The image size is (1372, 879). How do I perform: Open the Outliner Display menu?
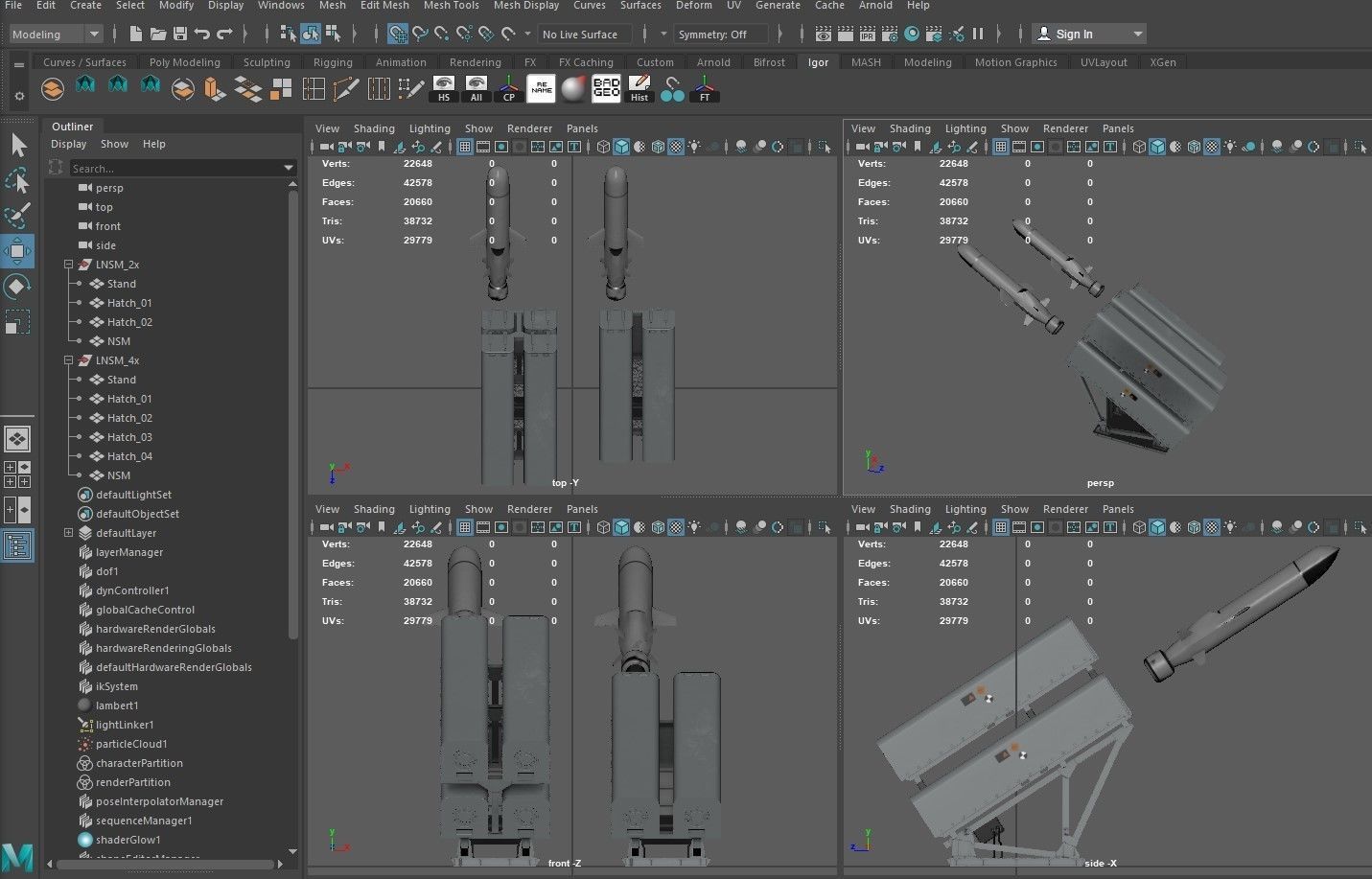tap(69, 144)
